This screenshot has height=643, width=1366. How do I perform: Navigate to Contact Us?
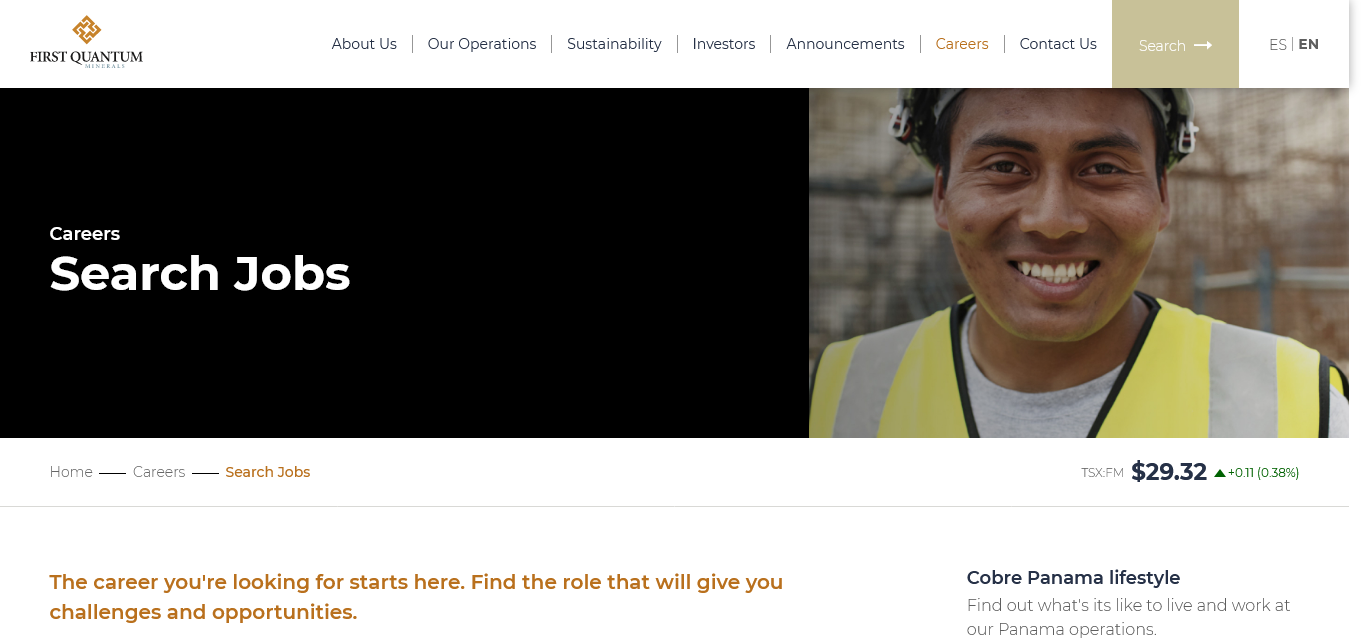pyautogui.click(x=1057, y=44)
